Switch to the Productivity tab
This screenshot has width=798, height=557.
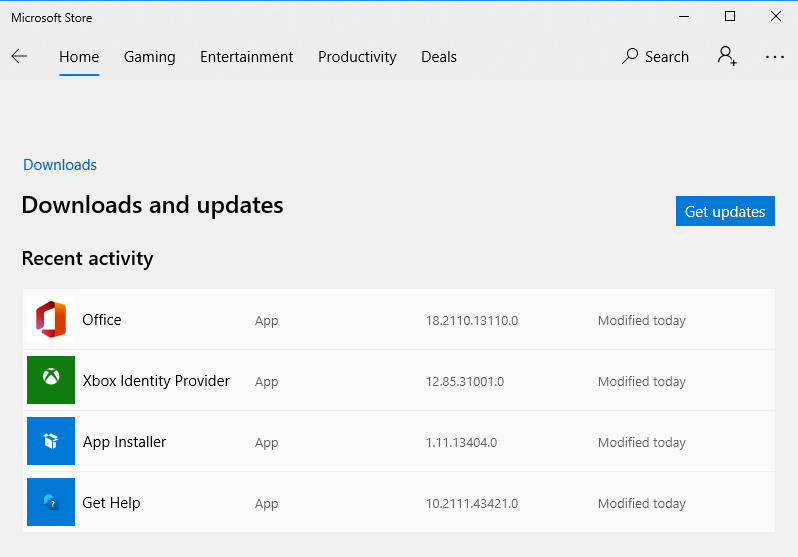tap(357, 57)
